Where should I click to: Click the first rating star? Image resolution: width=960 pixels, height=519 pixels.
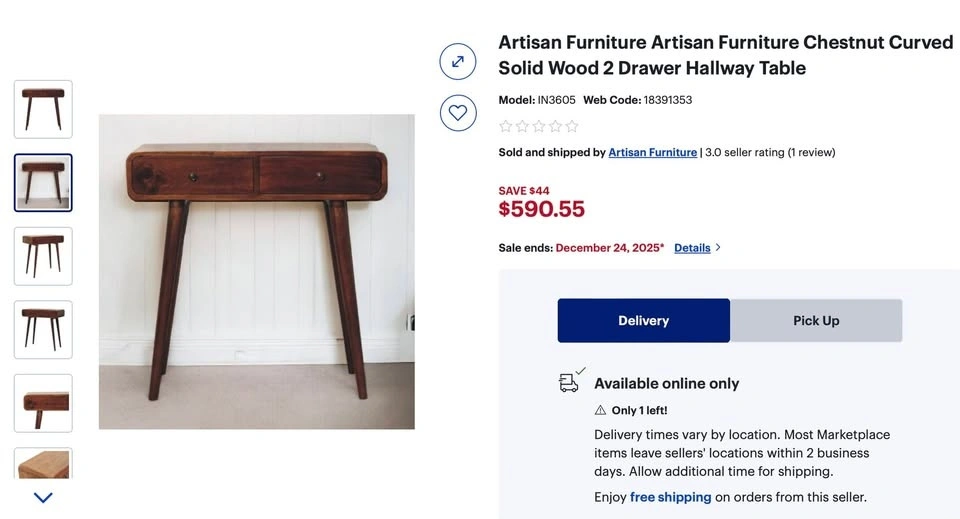click(x=506, y=126)
